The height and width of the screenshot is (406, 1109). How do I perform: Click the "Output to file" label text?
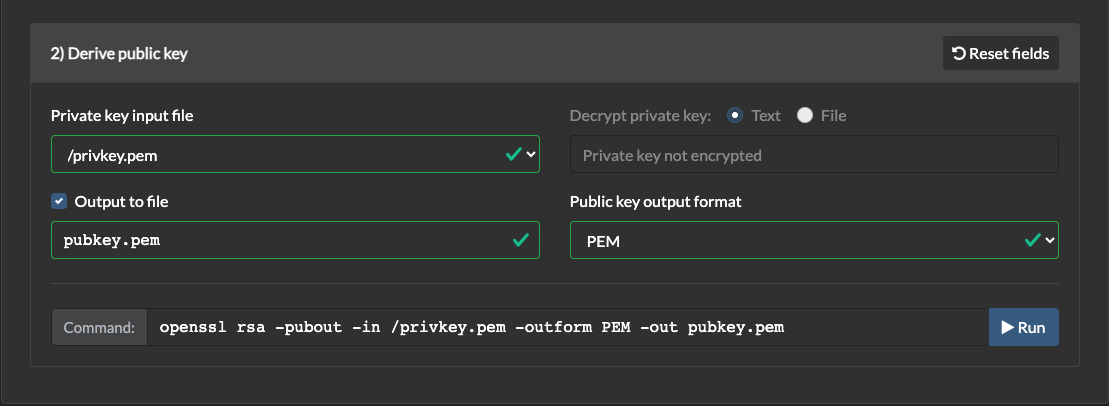pos(121,201)
